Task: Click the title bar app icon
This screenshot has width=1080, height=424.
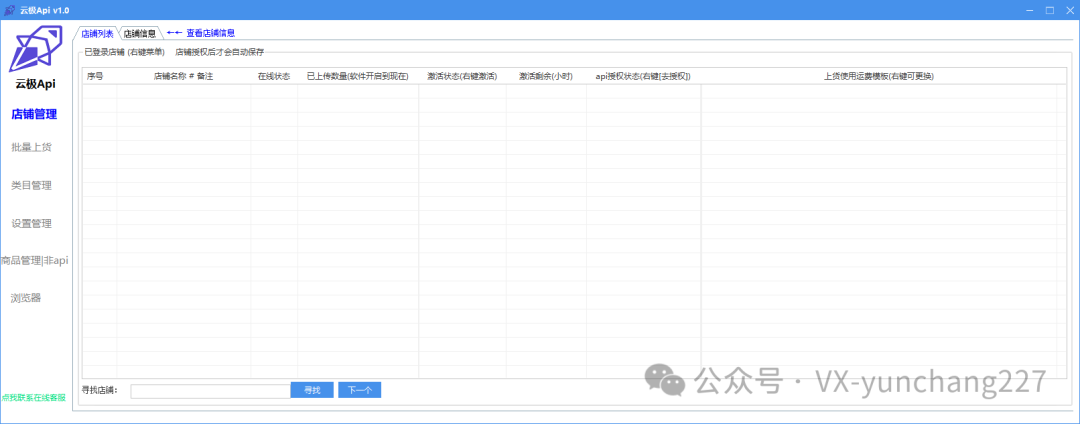Action: 10,10
